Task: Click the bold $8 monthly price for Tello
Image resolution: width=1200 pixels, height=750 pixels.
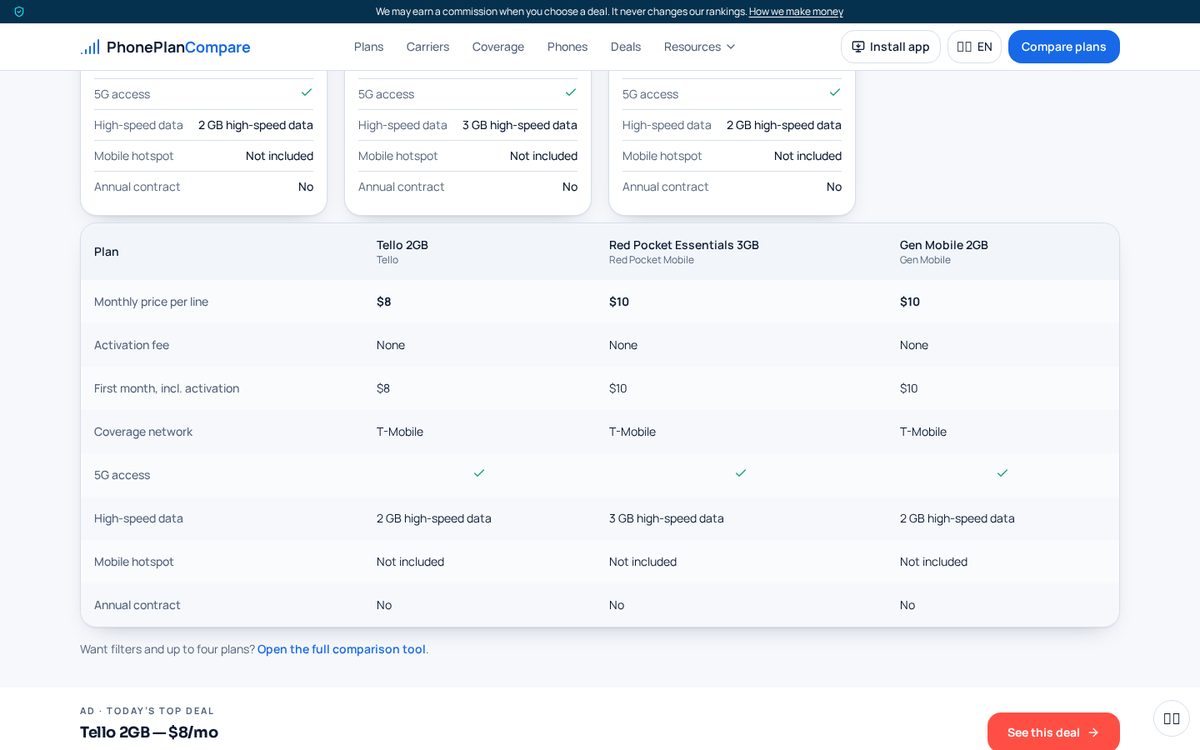Action: pyautogui.click(x=384, y=302)
